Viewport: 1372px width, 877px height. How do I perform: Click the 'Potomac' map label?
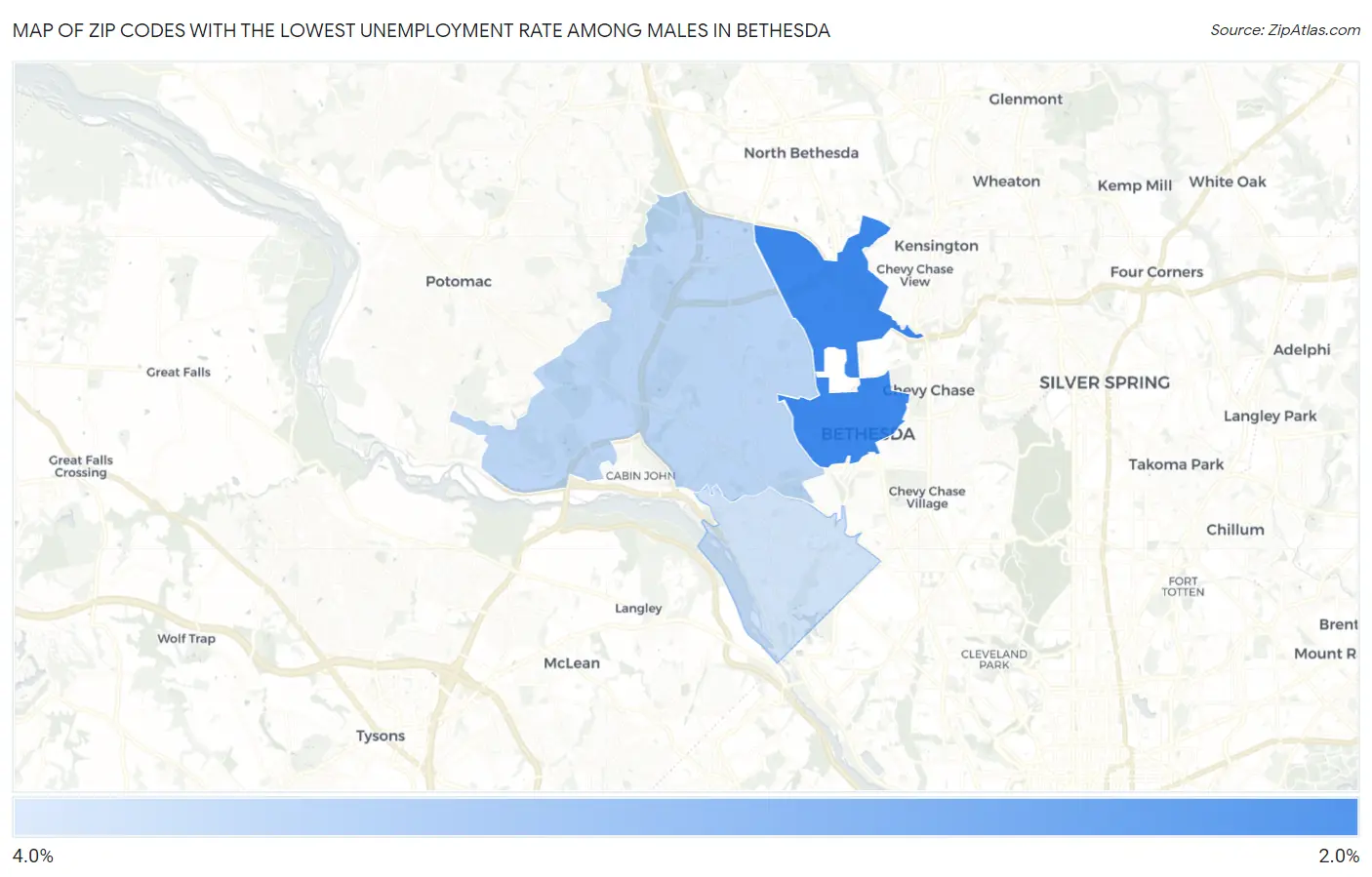(459, 281)
